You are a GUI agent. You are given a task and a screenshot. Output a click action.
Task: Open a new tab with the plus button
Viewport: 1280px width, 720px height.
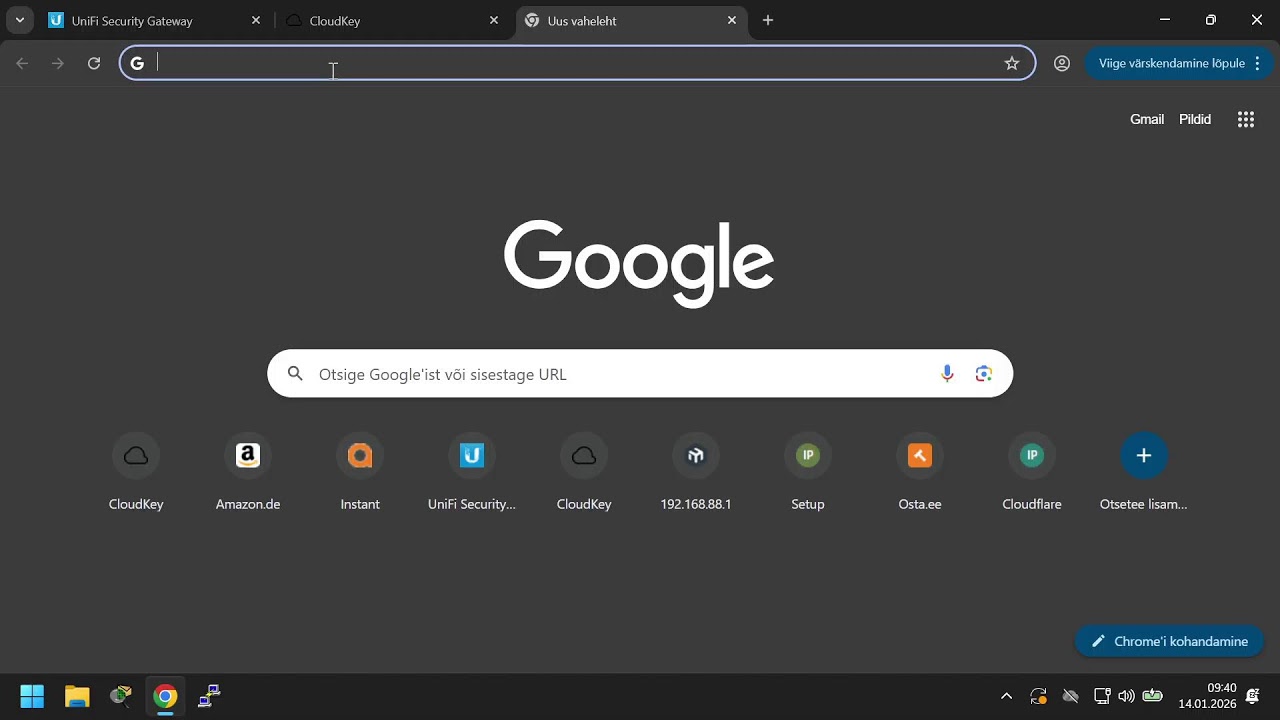tap(767, 20)
